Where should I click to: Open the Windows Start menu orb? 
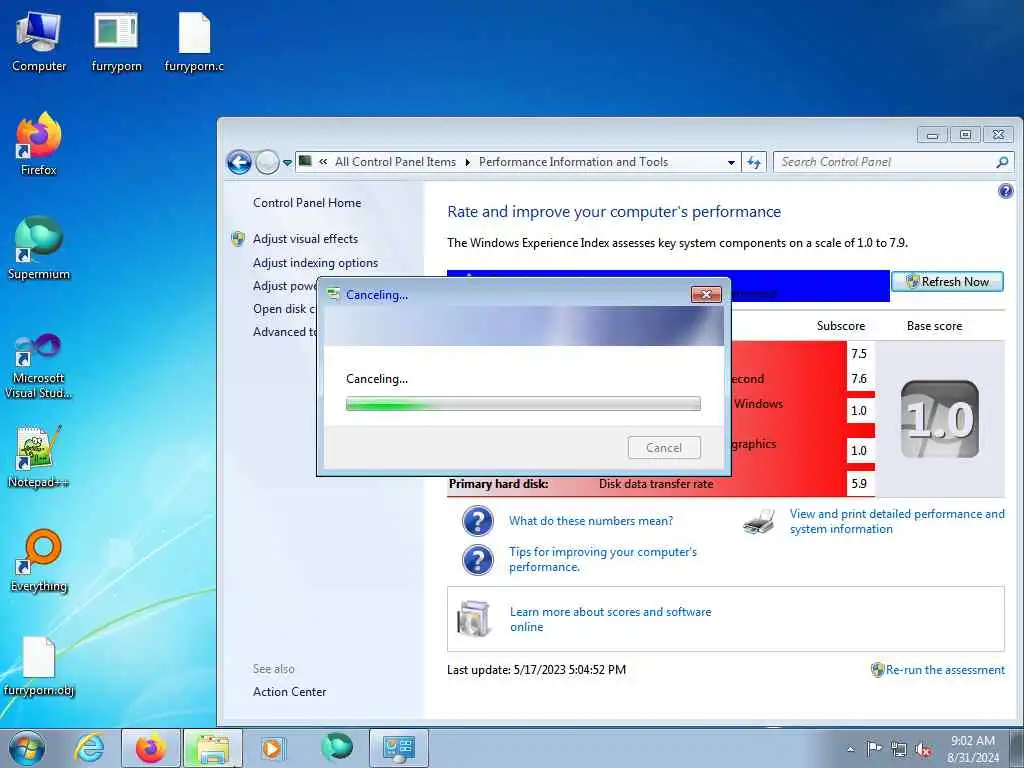click(x=27, y=748)
